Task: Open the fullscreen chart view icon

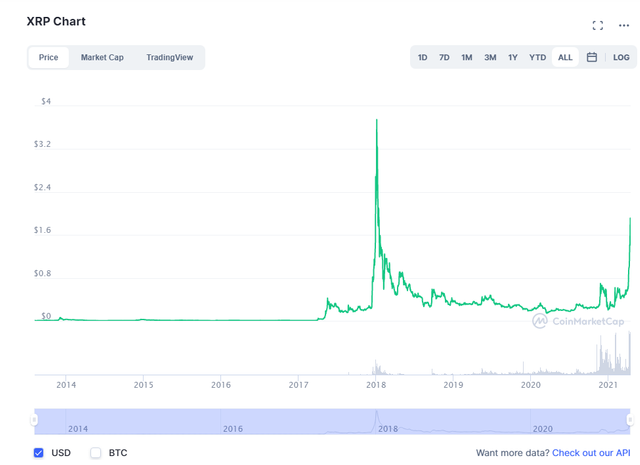Action: [x=598, y=25]
